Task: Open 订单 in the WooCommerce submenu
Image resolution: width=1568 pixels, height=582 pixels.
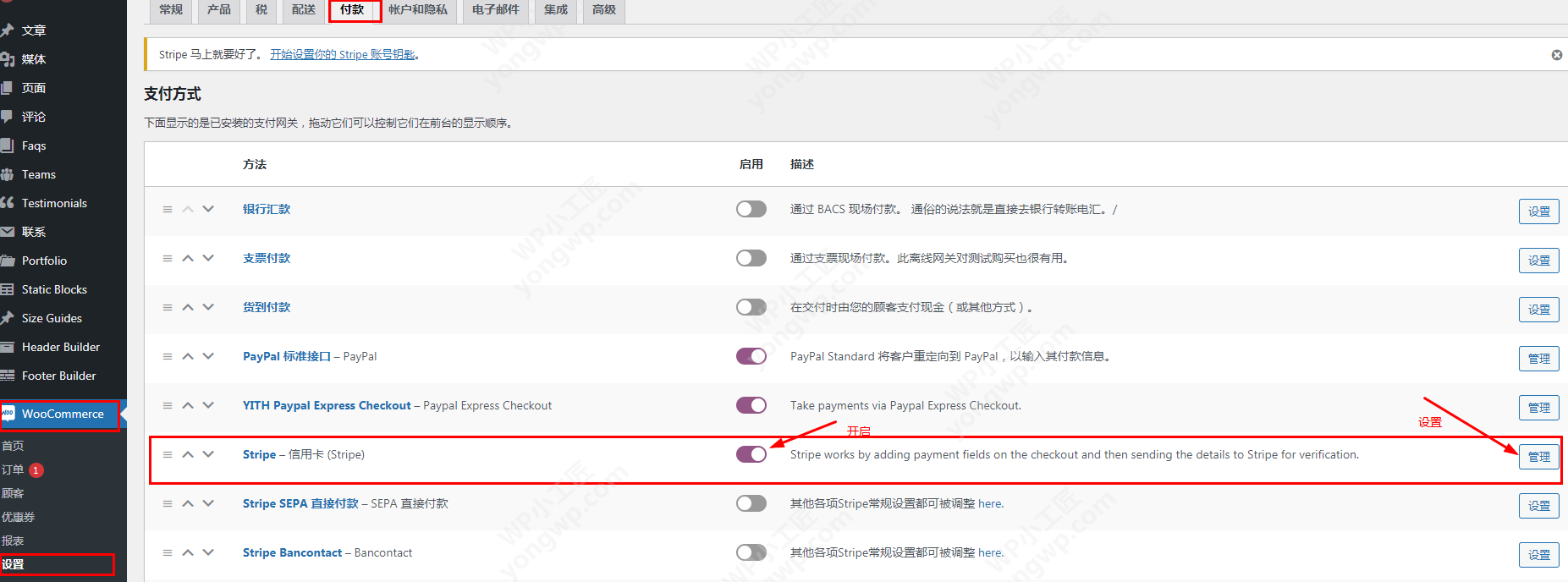Action: point(13,469)
